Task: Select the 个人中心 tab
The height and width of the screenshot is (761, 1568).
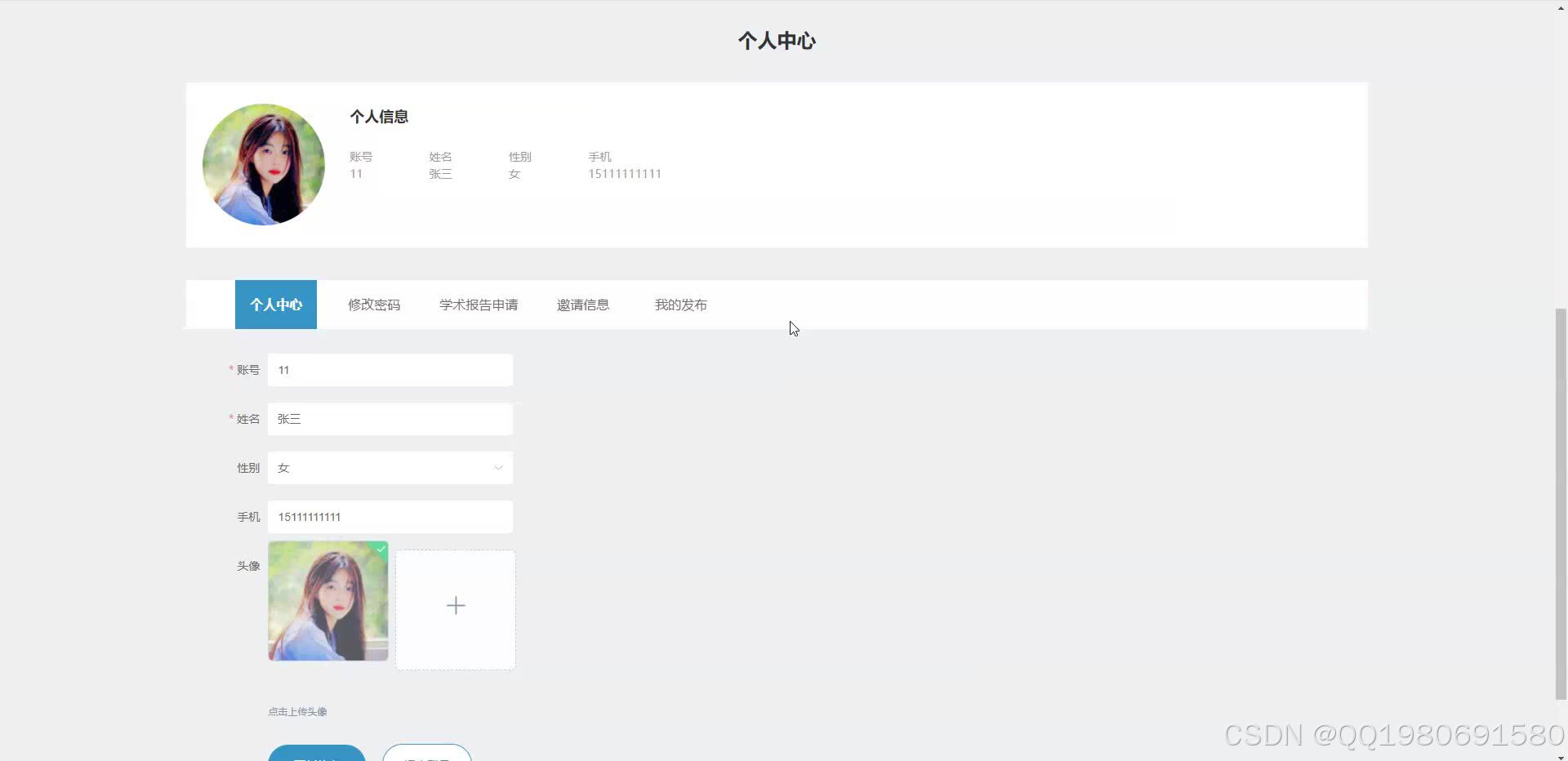Action: click(275, 305)
